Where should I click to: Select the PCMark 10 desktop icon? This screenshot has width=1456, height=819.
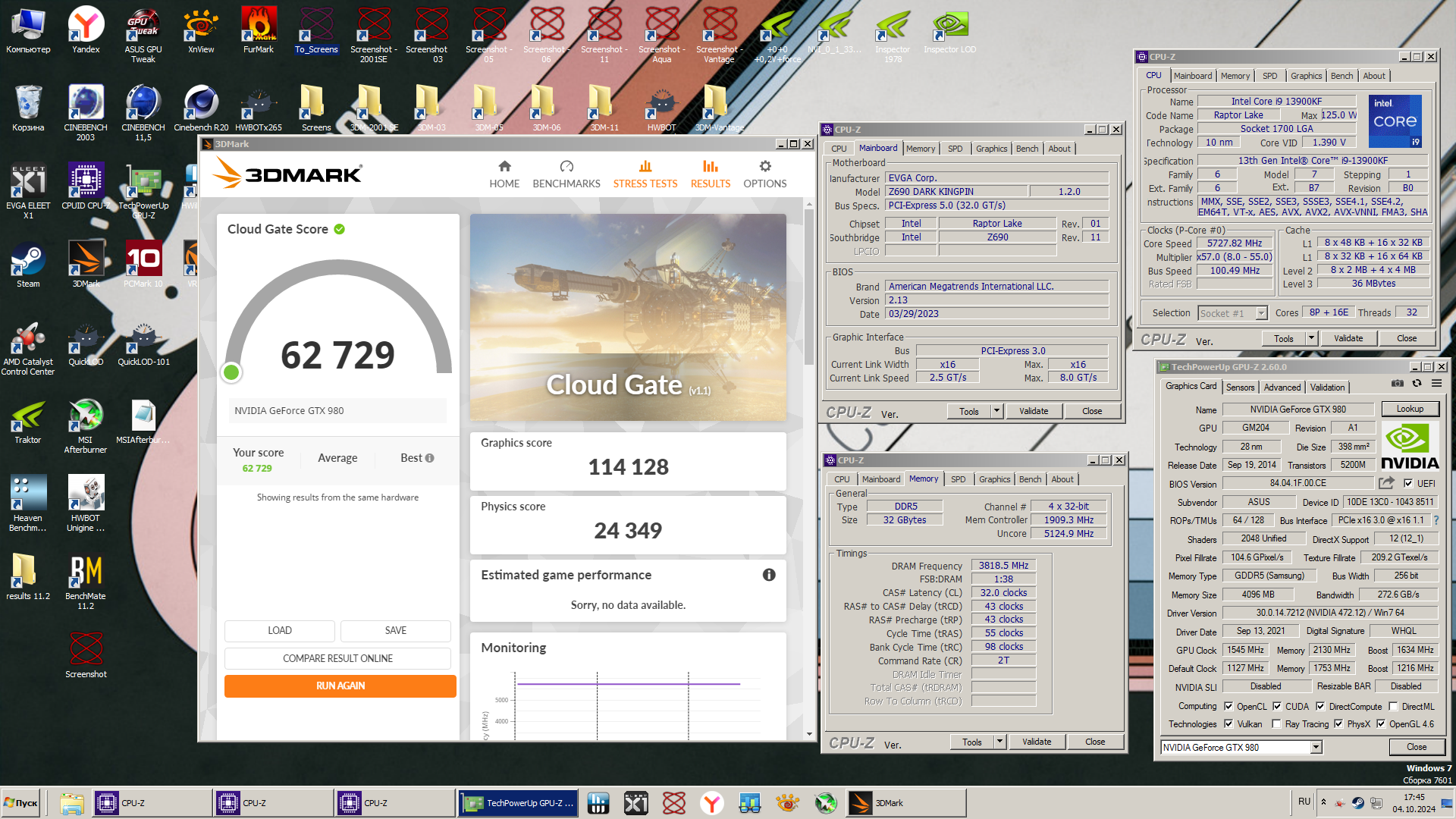[143, 264]
